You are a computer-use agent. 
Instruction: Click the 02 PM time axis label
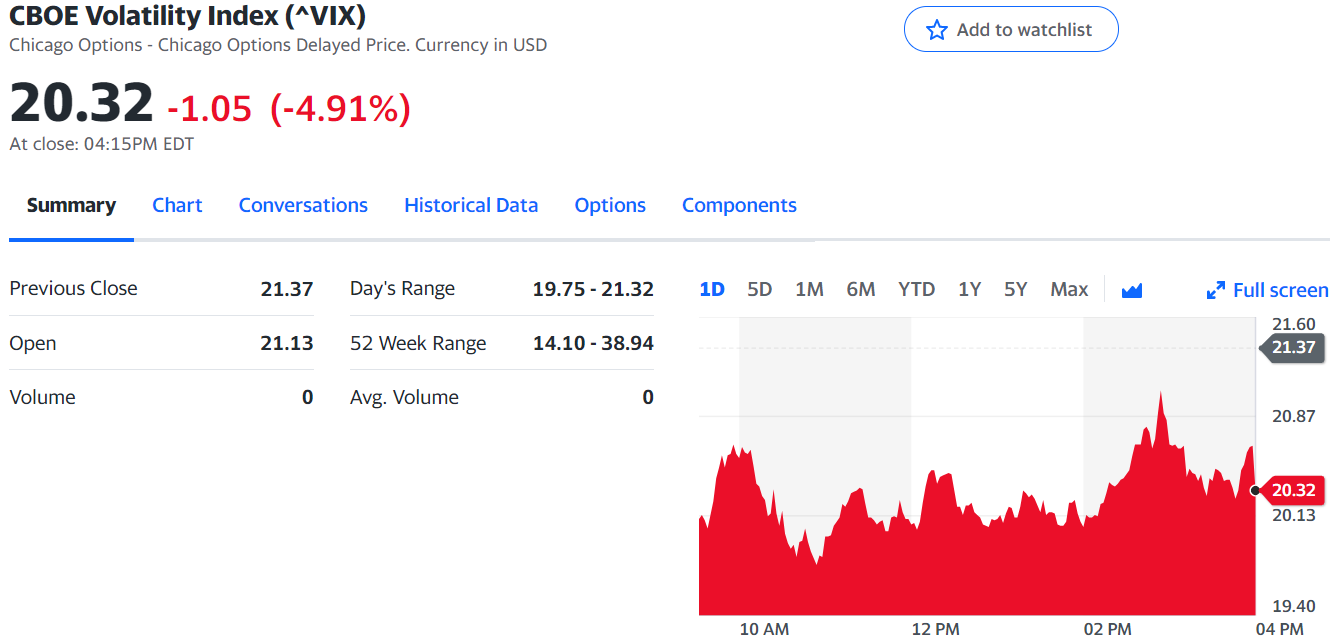1108,629
